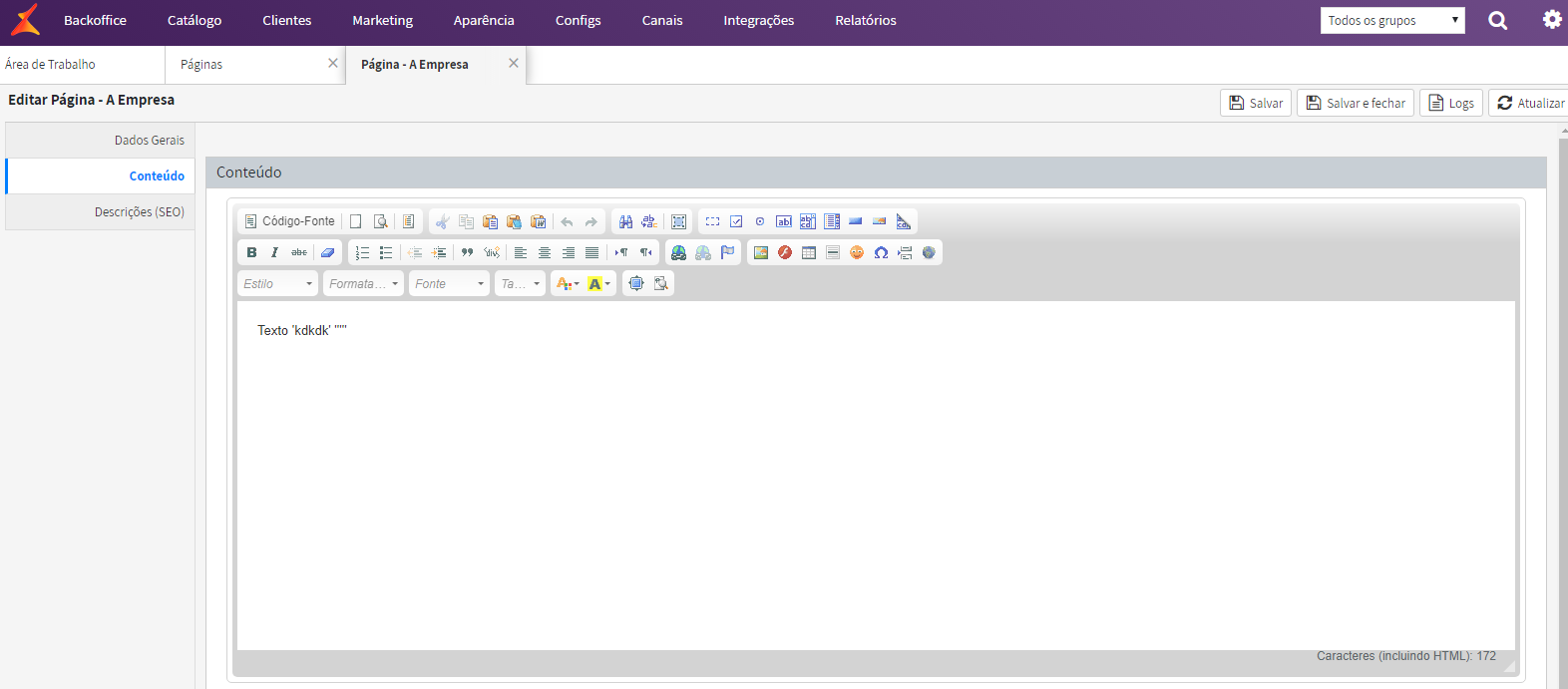The height and width of the screenshot is (689, 1568).
Task: Undo the last editor action
Action: (567, 221)
